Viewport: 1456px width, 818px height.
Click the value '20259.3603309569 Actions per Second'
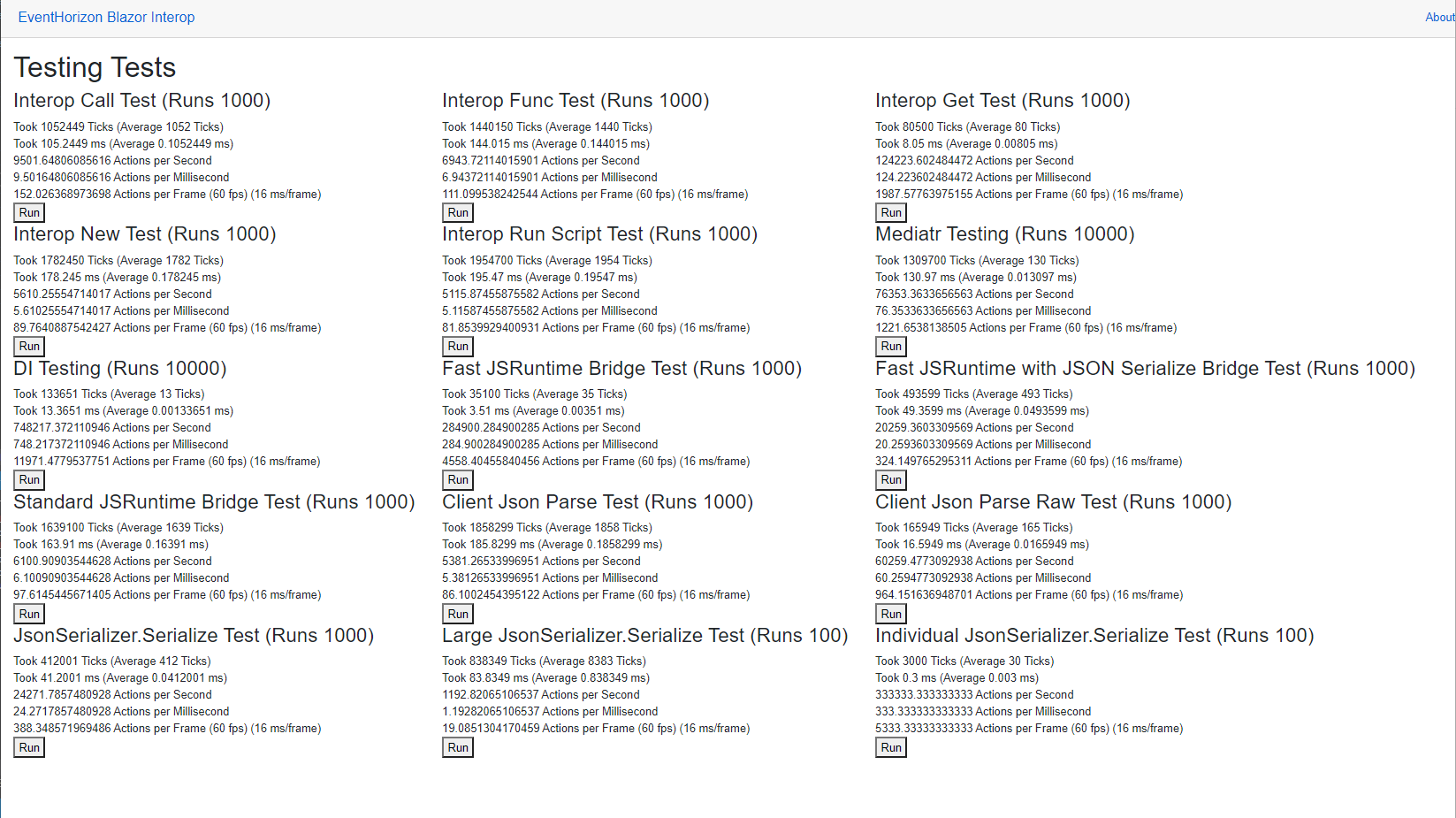[x=974, y=428]
